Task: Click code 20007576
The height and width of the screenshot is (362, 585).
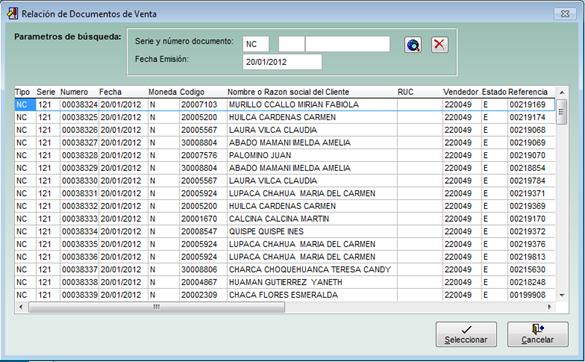Action: [x=199, y=155]
